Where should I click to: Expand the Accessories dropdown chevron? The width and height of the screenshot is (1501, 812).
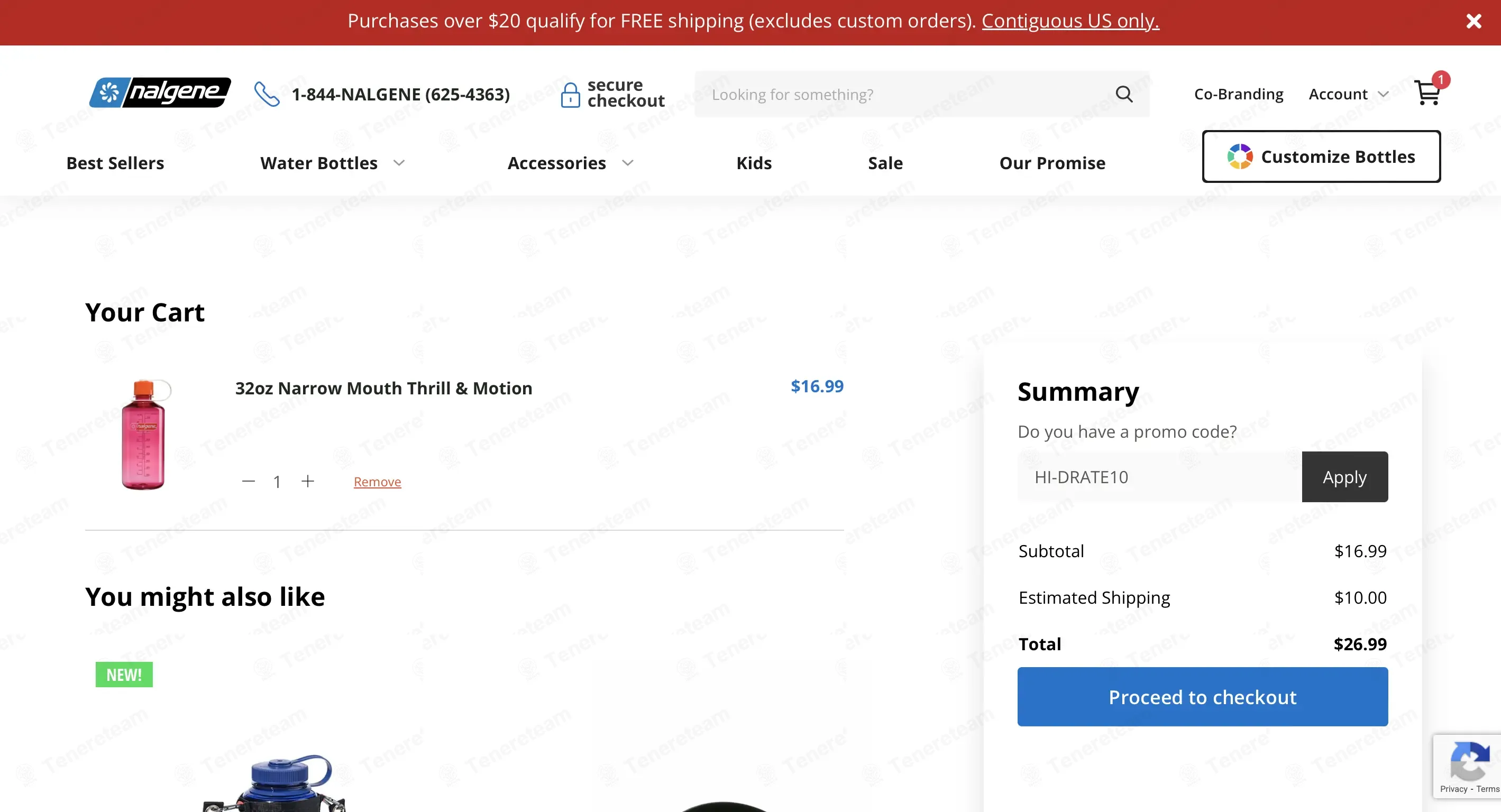pos(628,163)
